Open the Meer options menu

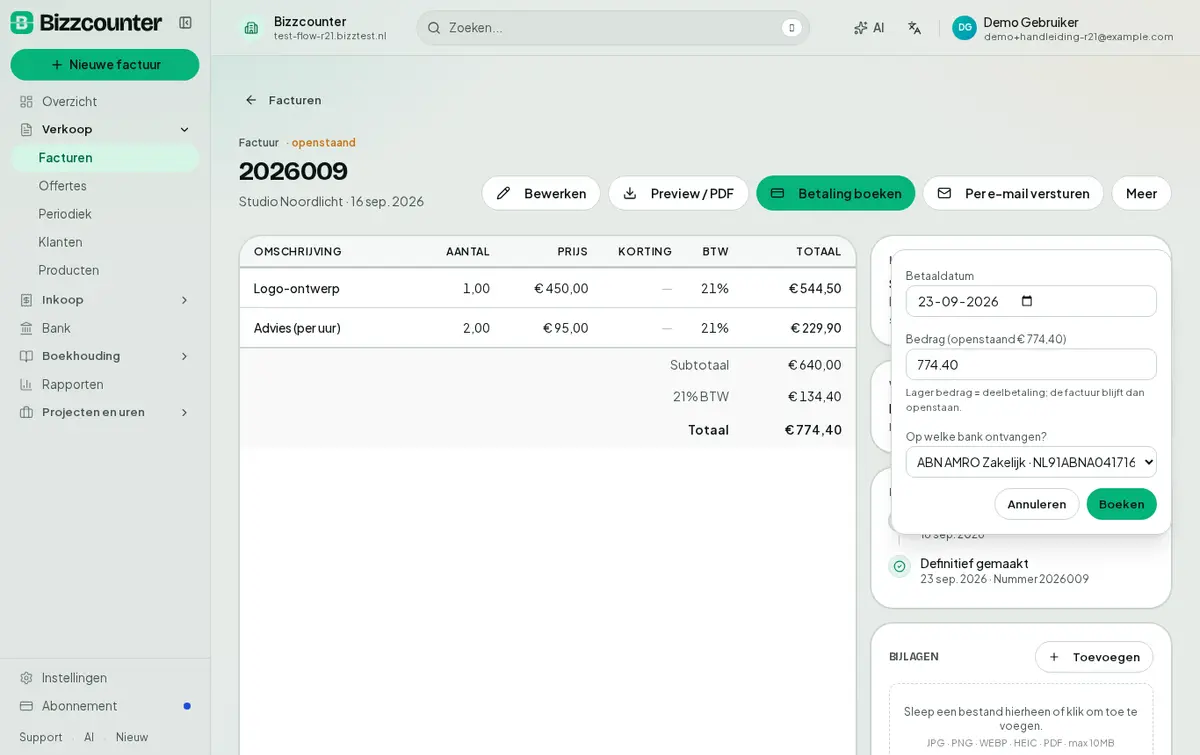pyautogui.click(x=1141, y=193)
